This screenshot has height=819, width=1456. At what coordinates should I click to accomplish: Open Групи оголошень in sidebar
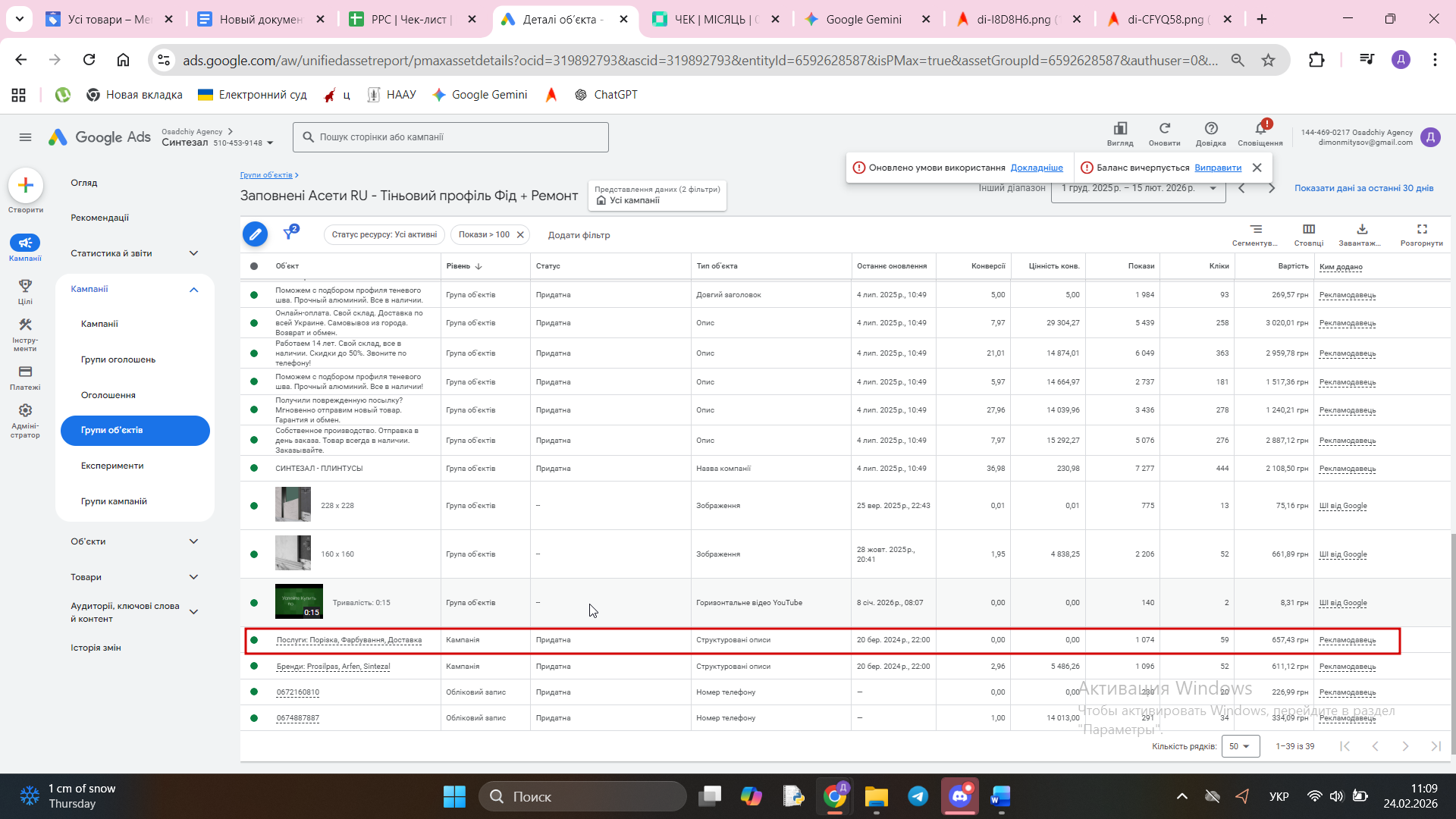118,359
